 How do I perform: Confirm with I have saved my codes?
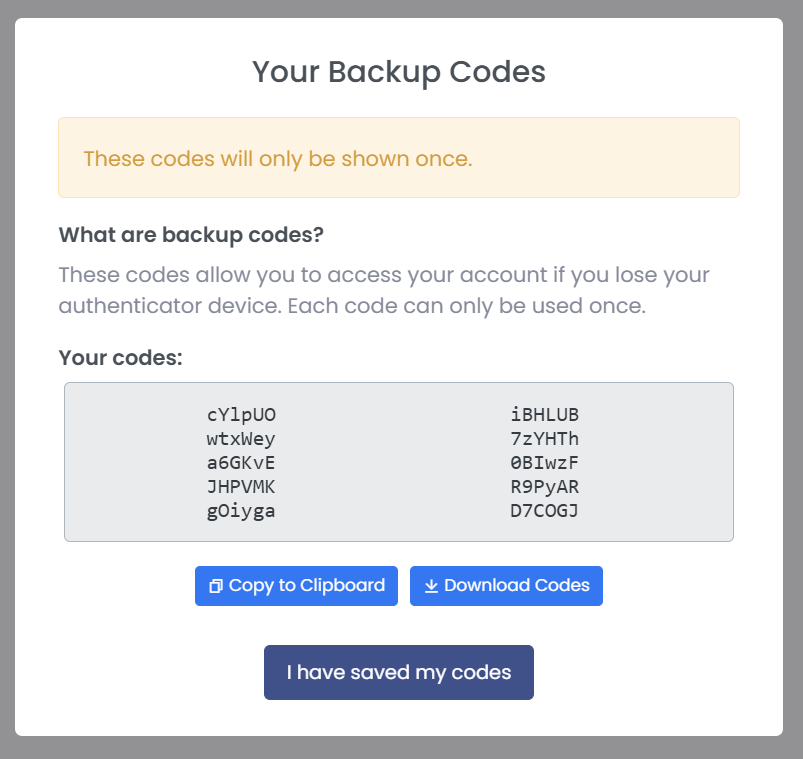(x=398, y=672)
